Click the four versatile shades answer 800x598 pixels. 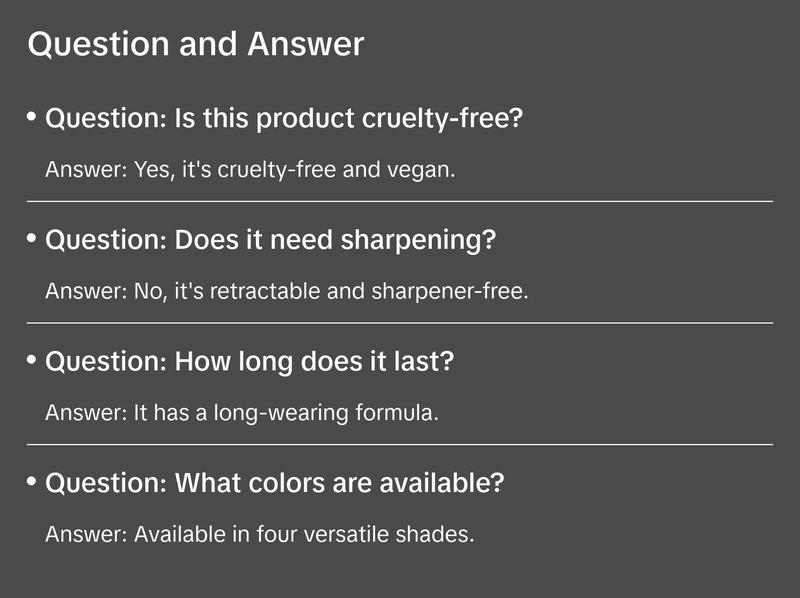259,535
